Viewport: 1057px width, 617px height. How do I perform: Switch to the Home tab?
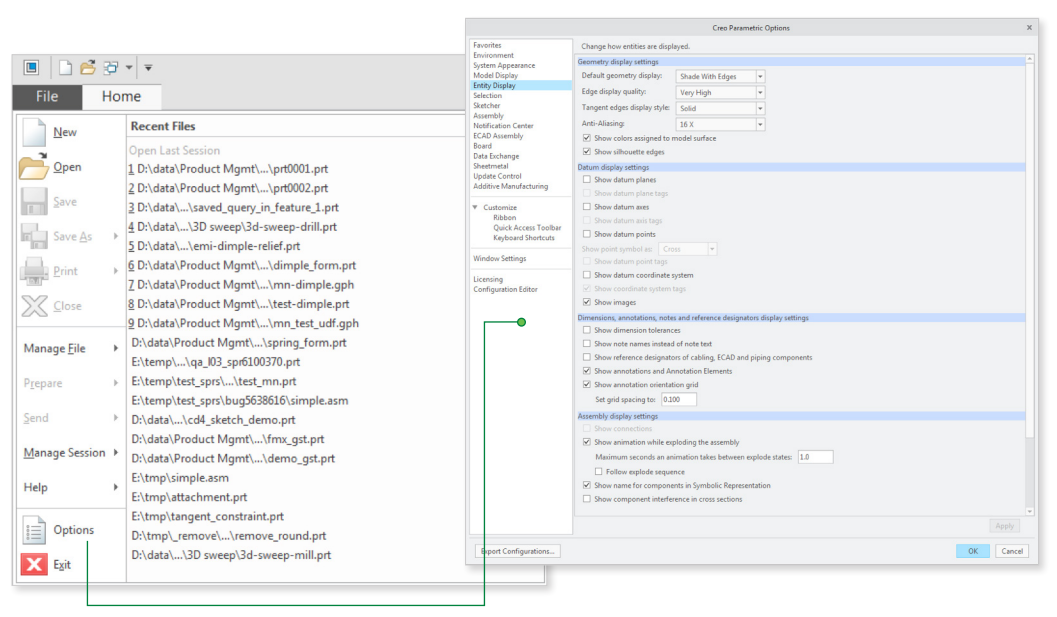(121, 96)
